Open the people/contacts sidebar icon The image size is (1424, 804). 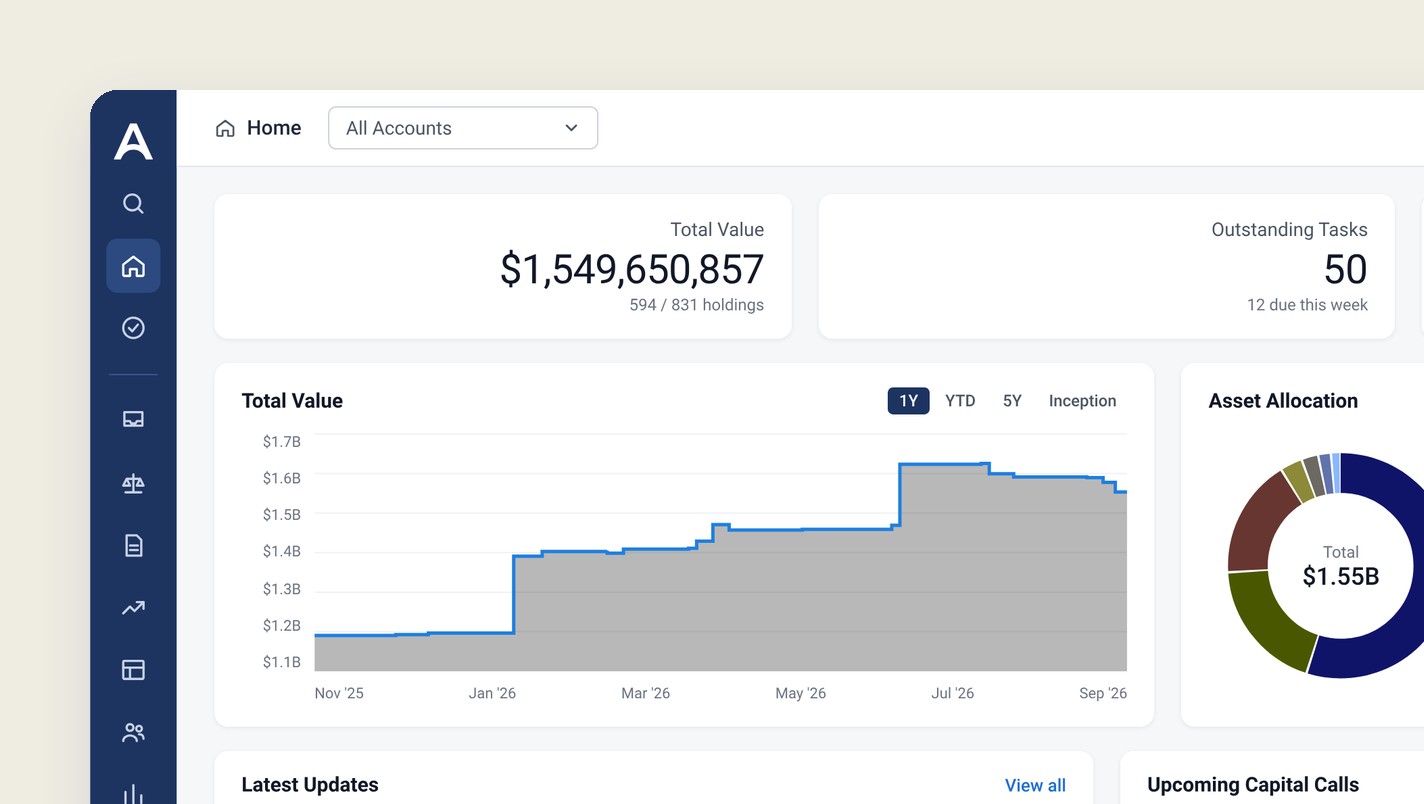coord(133,733)
